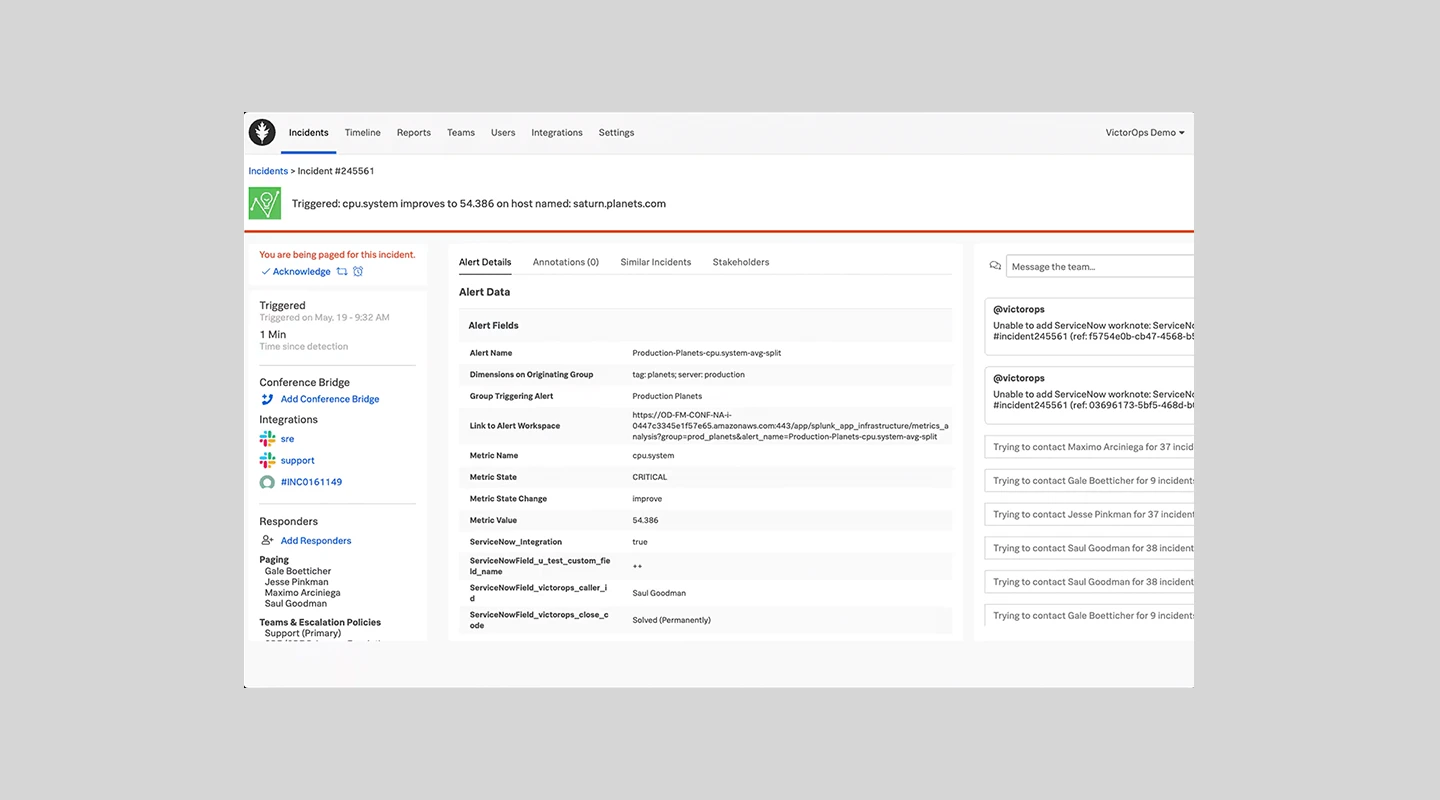Click the reroute arrows icon beside Acknowledge
Image resolution: width=1440 pixels, height=800 pixels.
pyautogui.click(x=342, y=272)
